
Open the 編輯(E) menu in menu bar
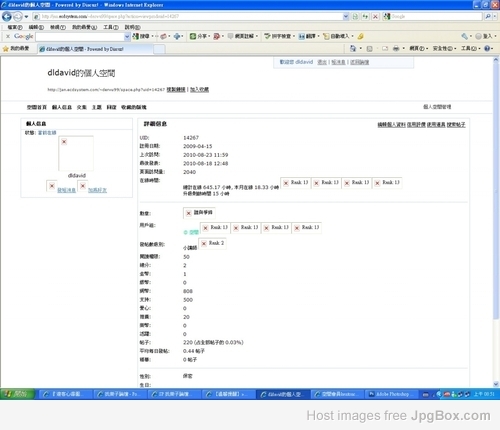(x=36, y=27)
